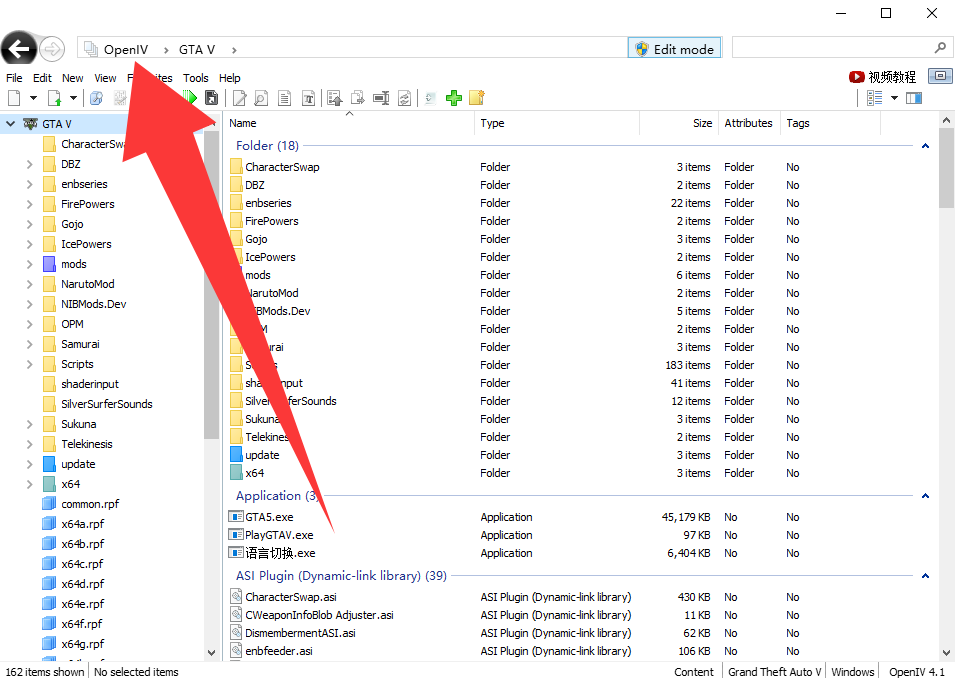Click the import file icon with green arrow
Screen dimensions: 956x681
pyautogui.click(x=55, y=98)
